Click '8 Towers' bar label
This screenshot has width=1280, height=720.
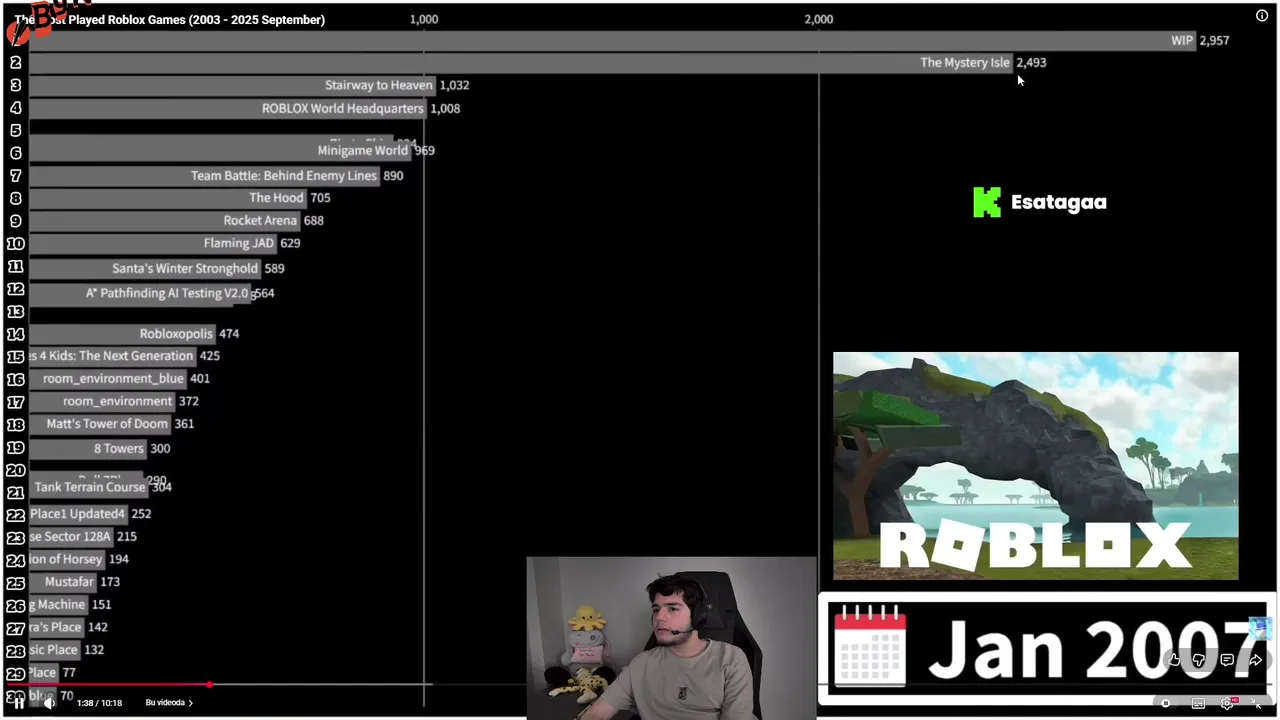pos(119,448)
